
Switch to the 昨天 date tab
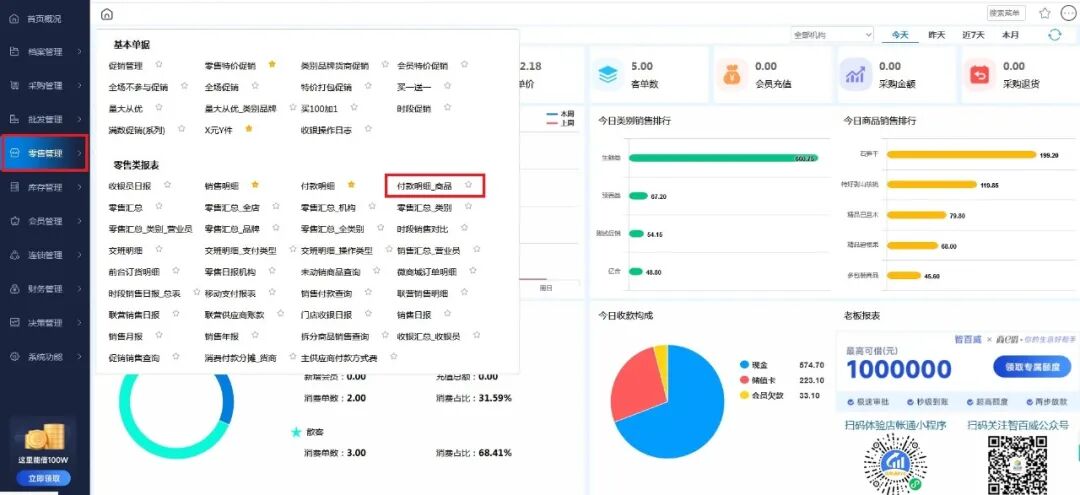tap(937, 35)
